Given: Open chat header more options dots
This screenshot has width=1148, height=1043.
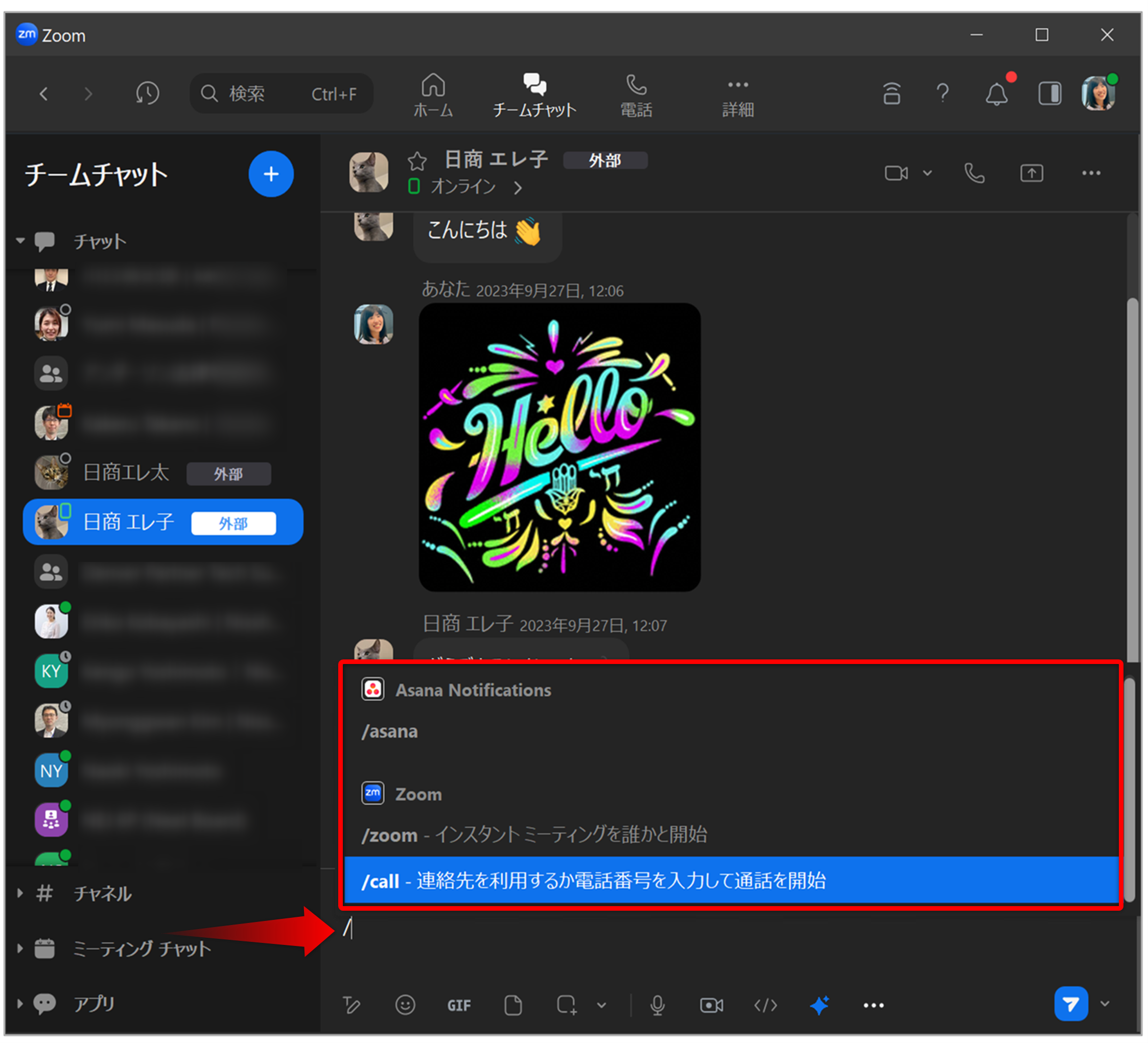Looking at the screenshot, I should pos(1091,173).
